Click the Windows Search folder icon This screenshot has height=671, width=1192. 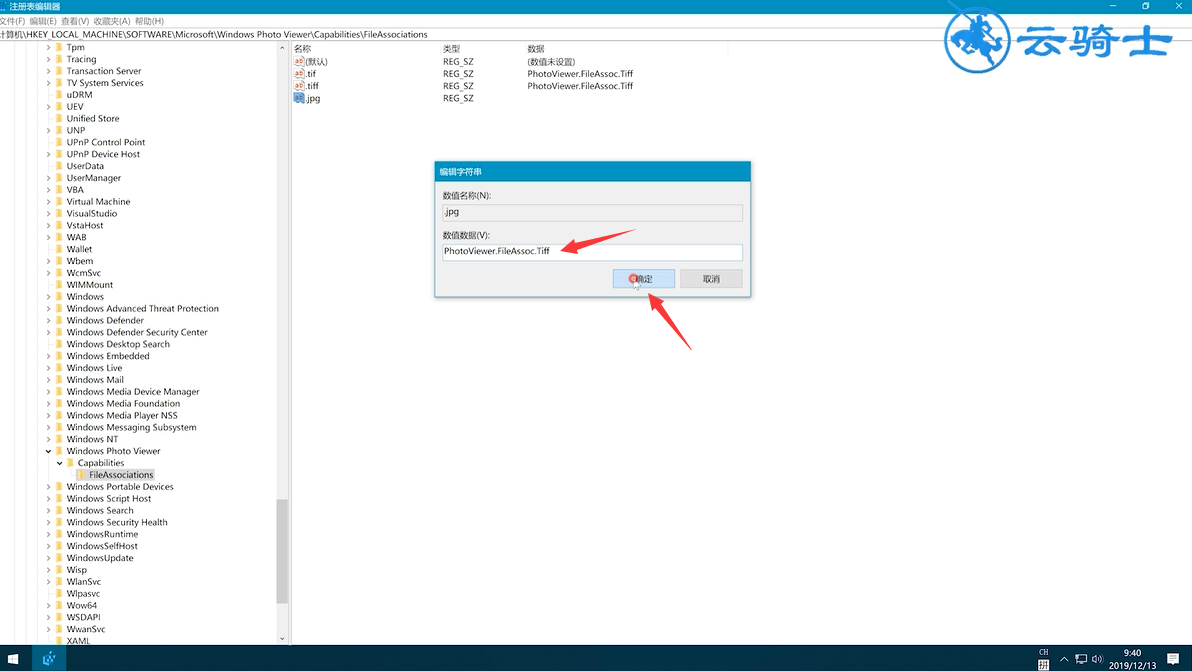(x=59, y=511)
